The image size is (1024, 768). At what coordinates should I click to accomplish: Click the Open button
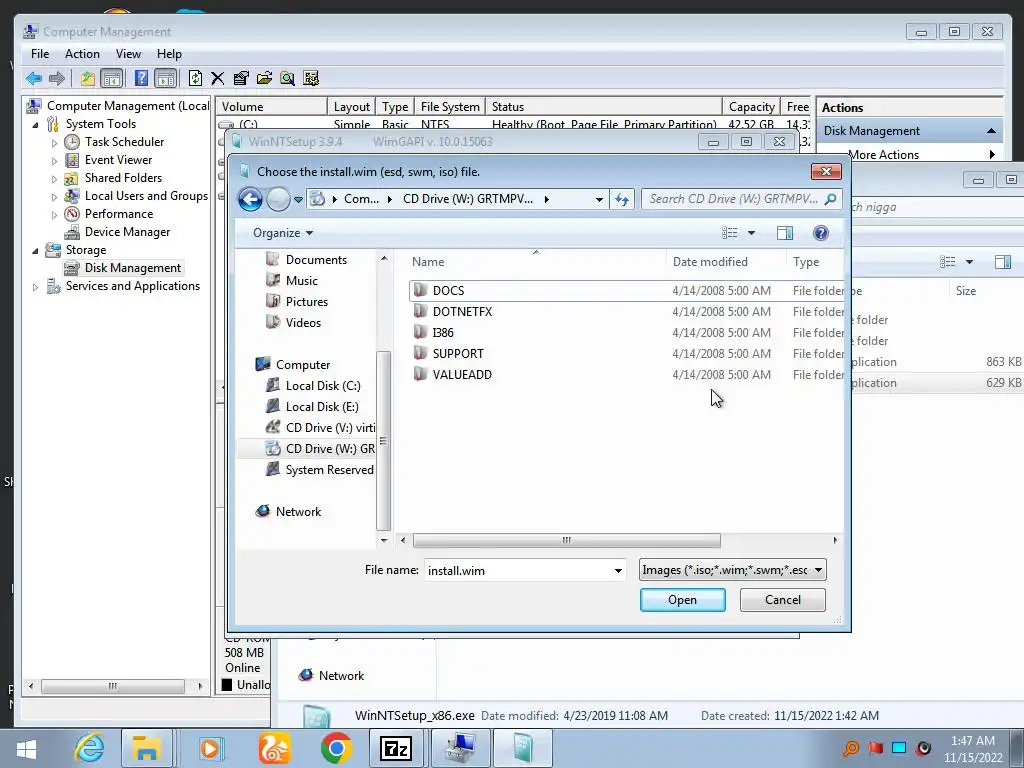point(682,600)
